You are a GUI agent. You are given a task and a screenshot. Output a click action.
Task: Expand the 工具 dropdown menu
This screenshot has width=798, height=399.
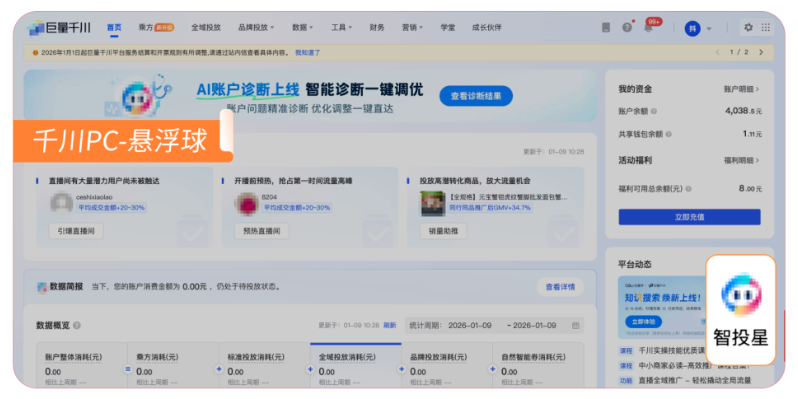tap(341, 27)
